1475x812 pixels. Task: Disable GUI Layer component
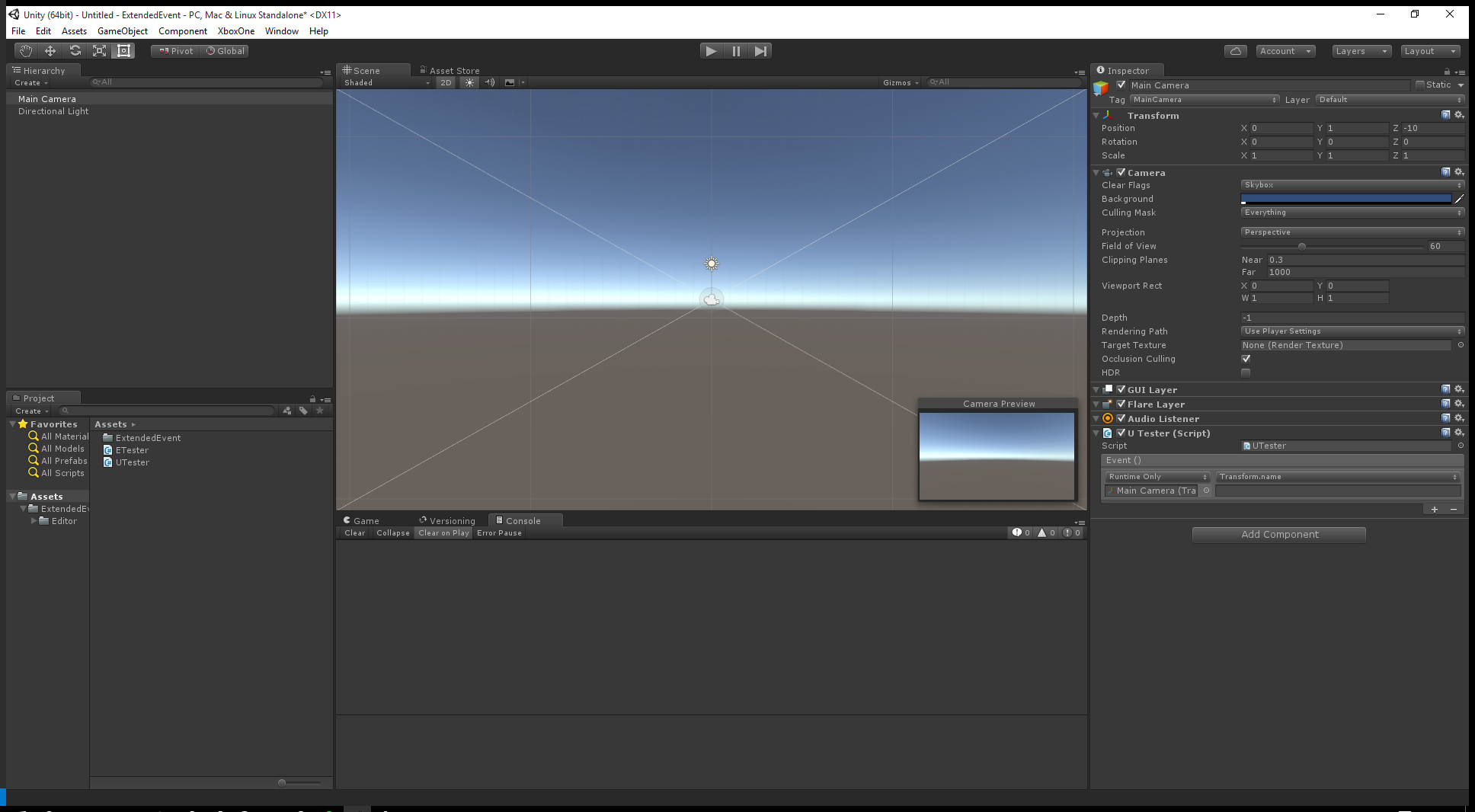pyautogui.click(x=1121, y=389)
